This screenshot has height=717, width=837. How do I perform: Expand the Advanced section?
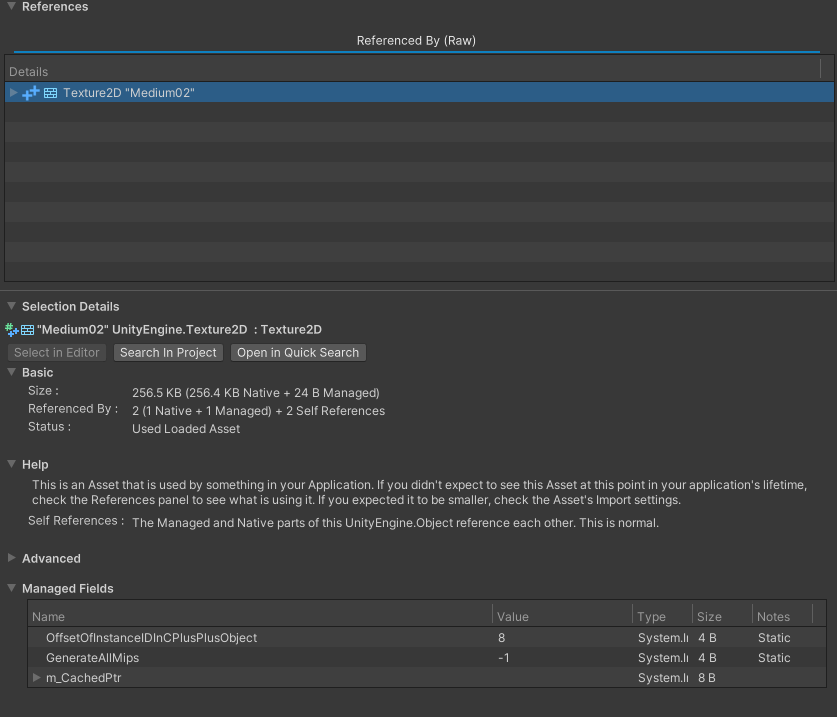(x=10, y=558)
